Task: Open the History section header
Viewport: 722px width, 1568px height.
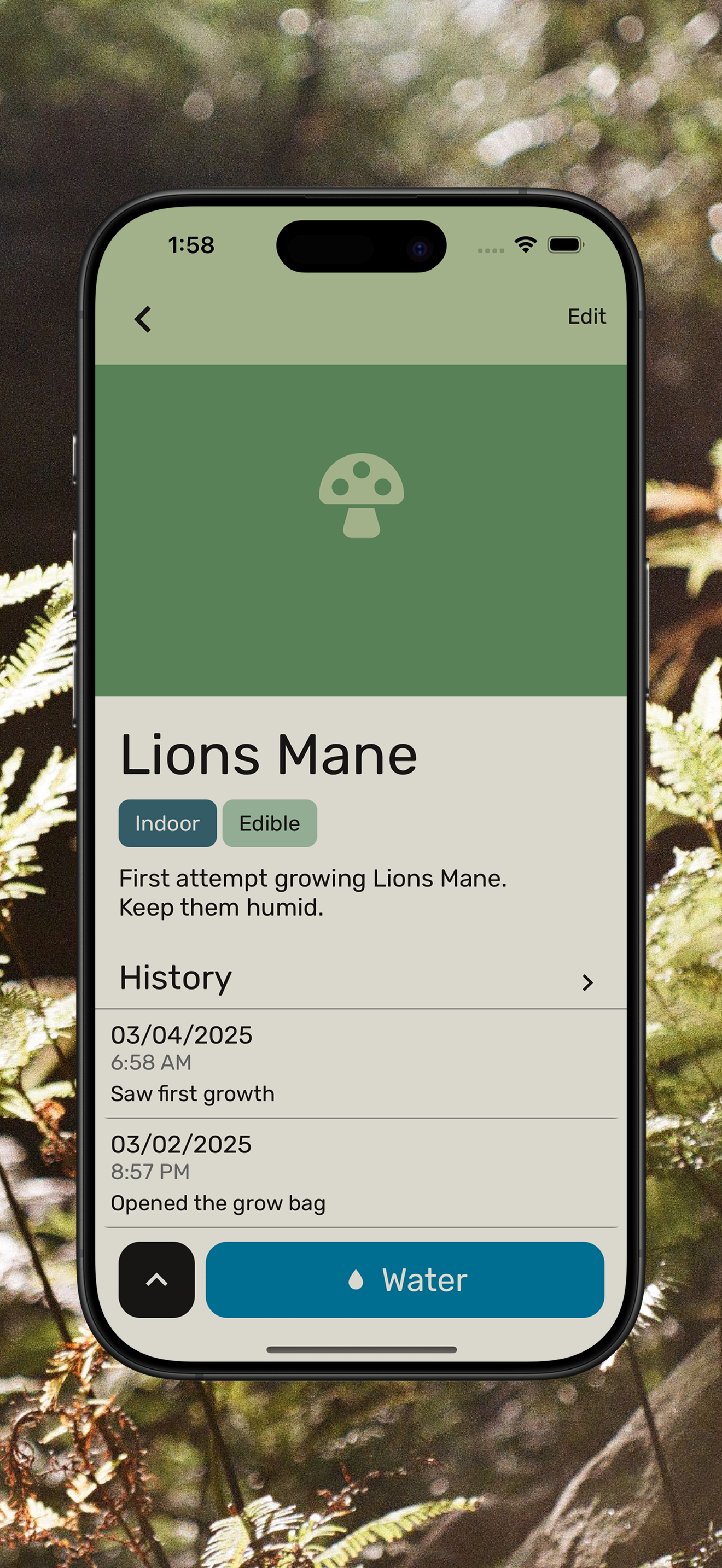Action: (361, 978)
